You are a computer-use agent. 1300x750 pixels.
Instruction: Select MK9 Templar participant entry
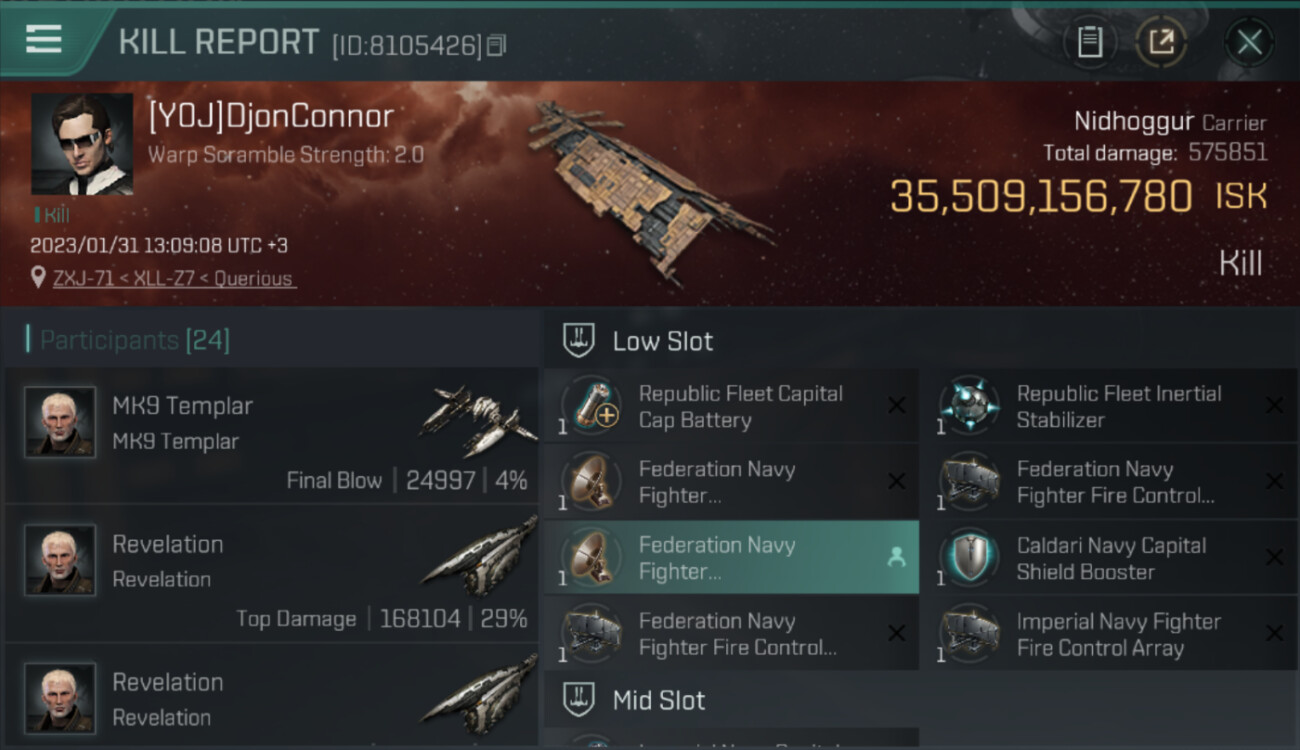pyautogui.click(x=270, y=436)
